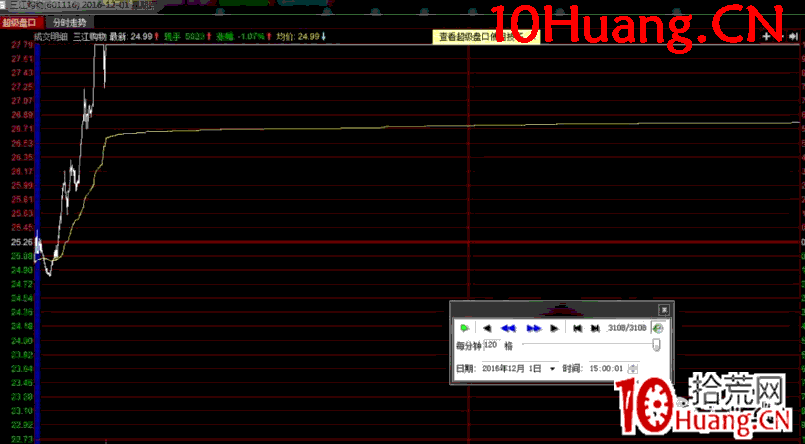
Task: Click the 25.26 price label on axis
Action: 21,242
